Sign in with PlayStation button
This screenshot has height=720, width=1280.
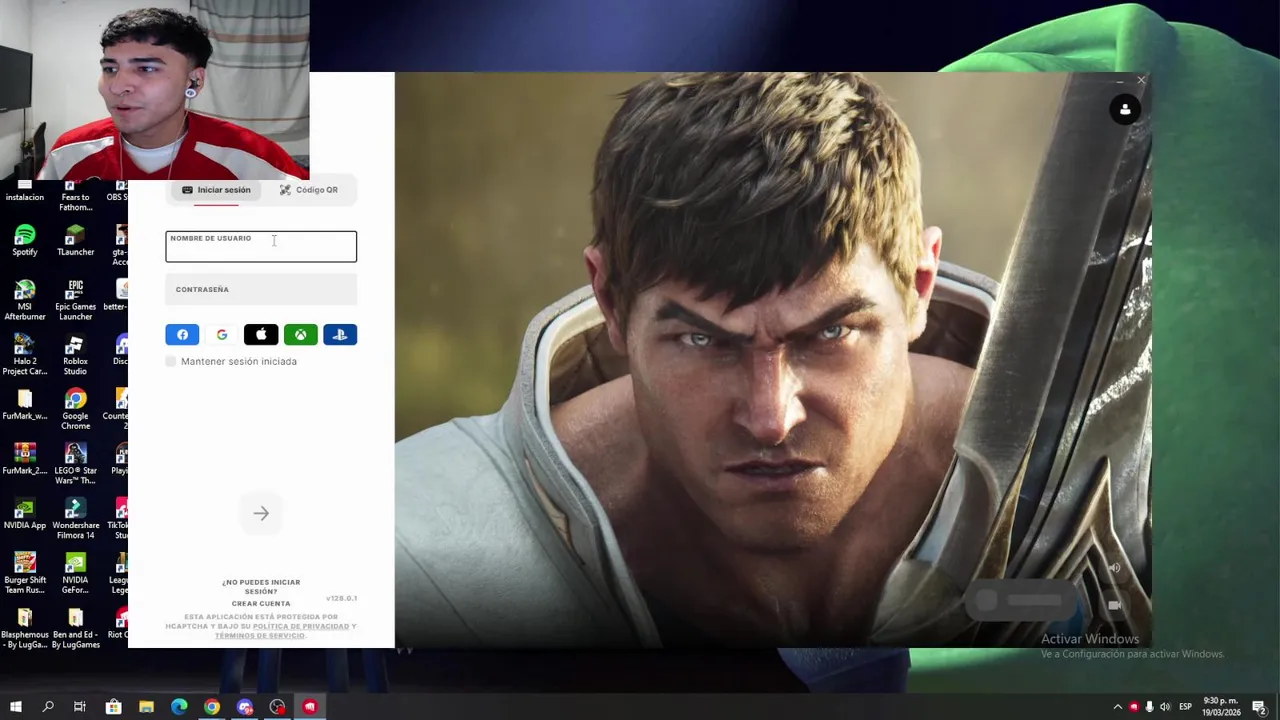[x=340, y=335]
